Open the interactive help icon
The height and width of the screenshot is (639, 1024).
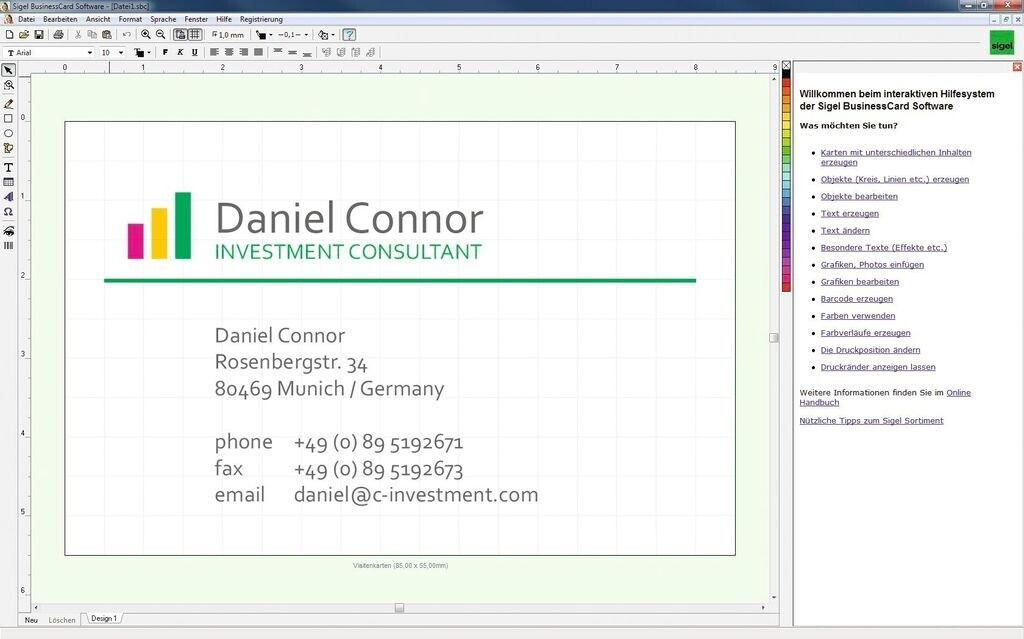coord(349,34)
